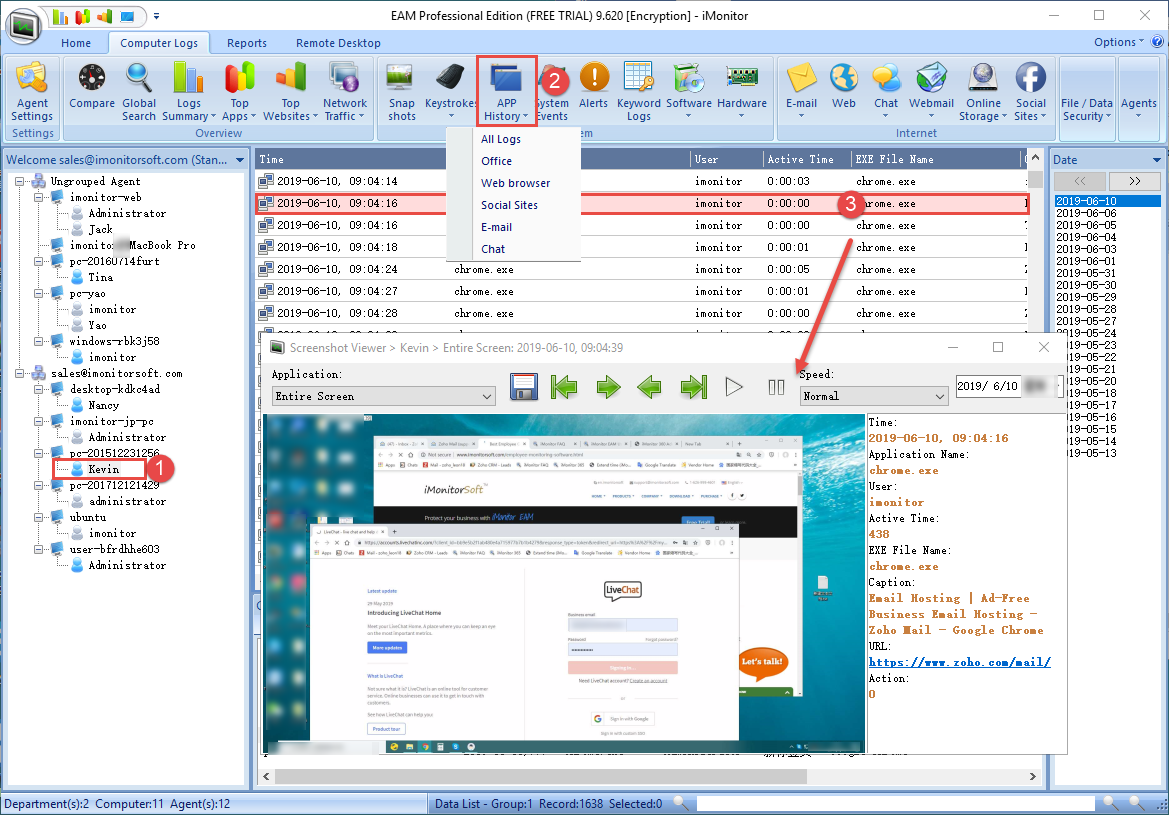Choose Web browser from the APP History menu

coord(515,183)
